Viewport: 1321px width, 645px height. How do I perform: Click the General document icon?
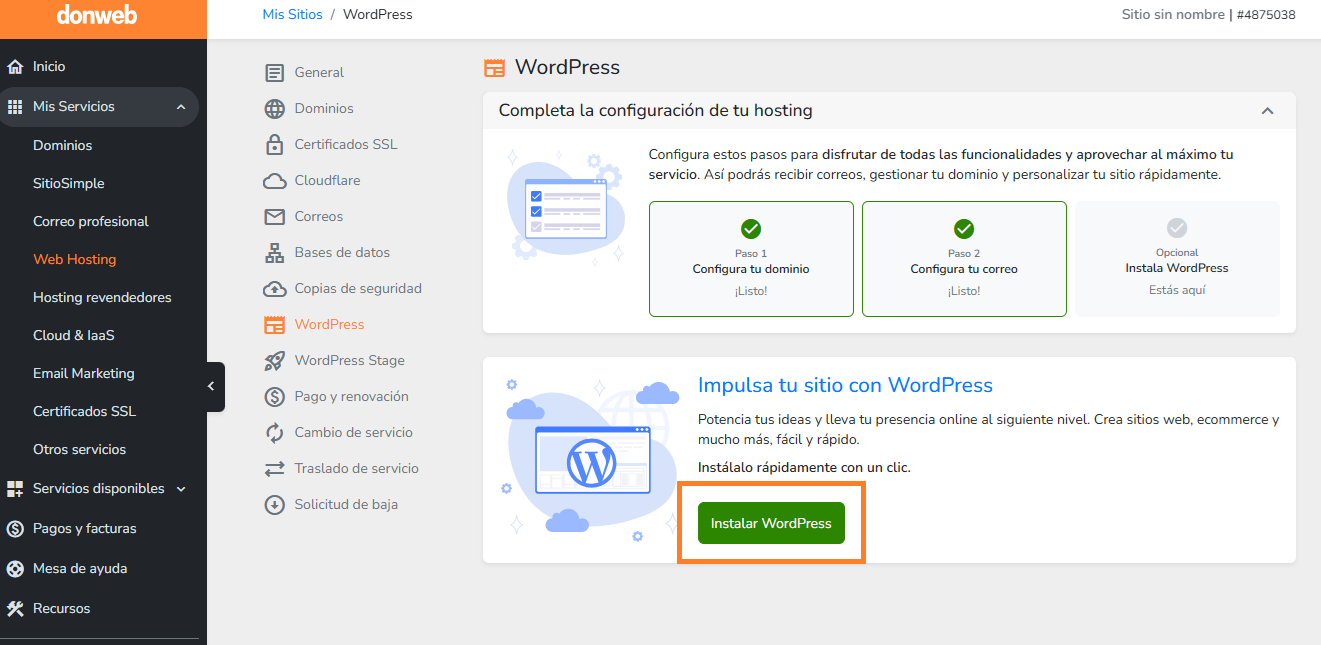click(274, 73)
